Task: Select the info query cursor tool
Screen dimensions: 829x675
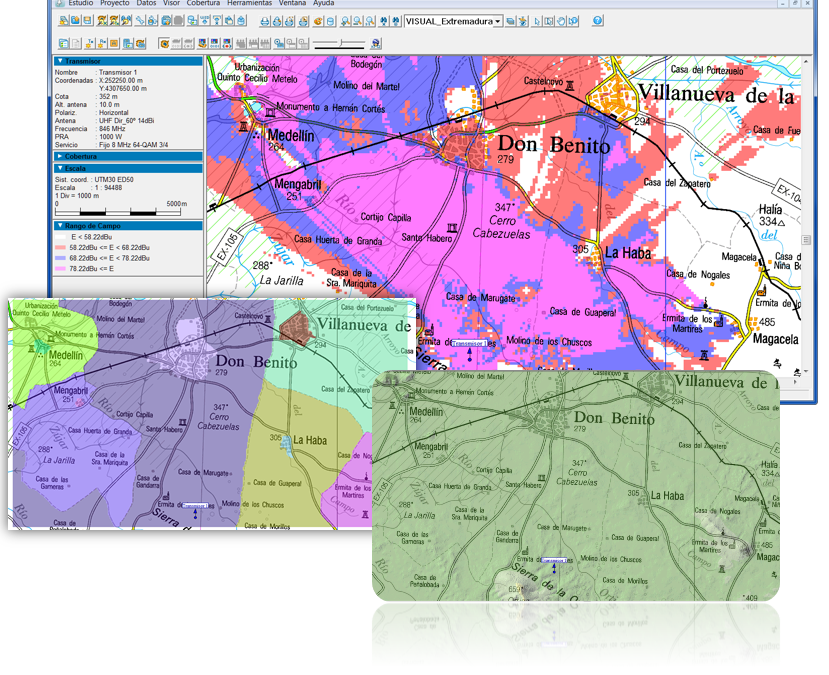Action: 573,21
